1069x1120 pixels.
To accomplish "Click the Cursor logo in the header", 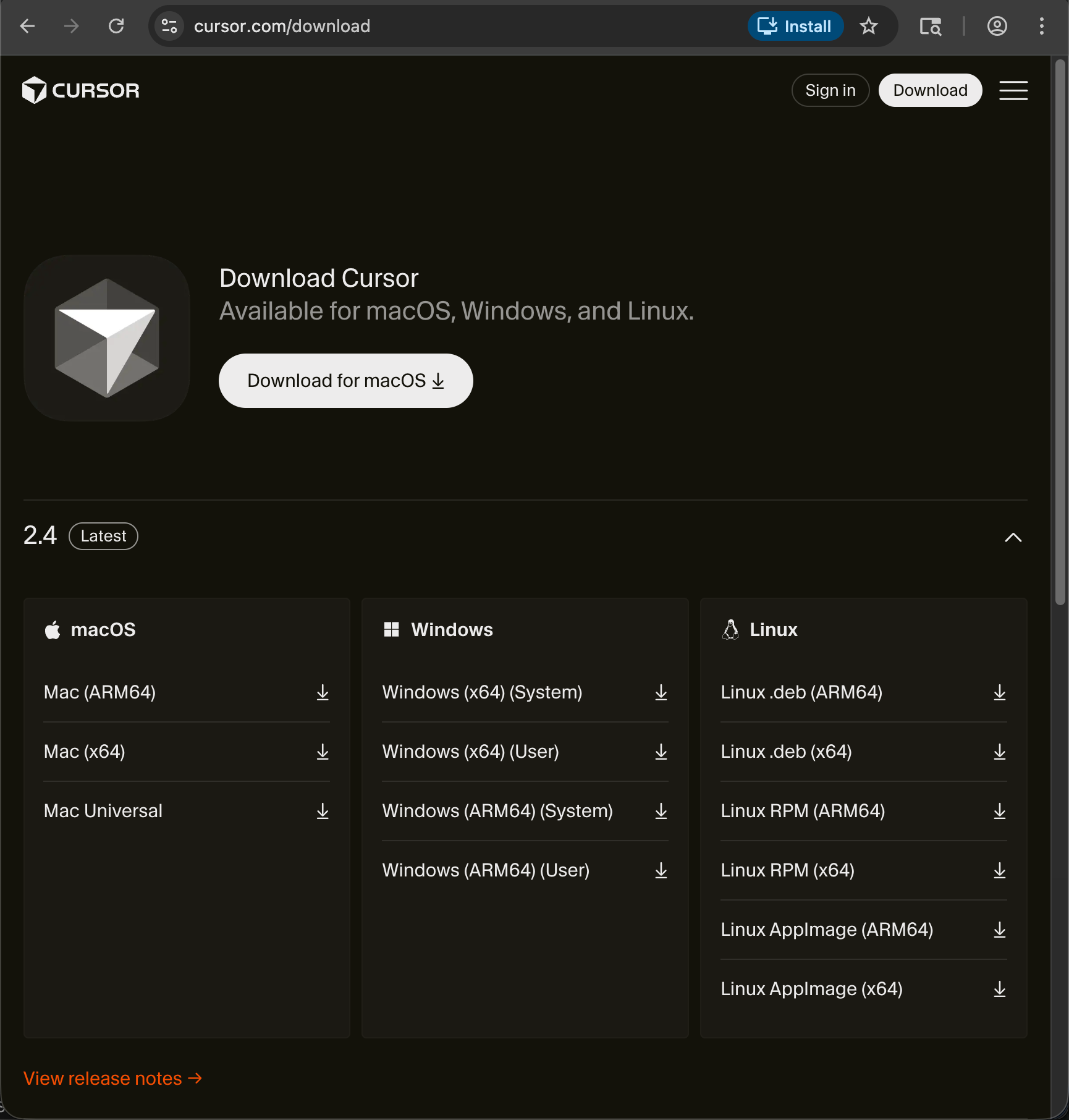I will [x=80, y=90].
